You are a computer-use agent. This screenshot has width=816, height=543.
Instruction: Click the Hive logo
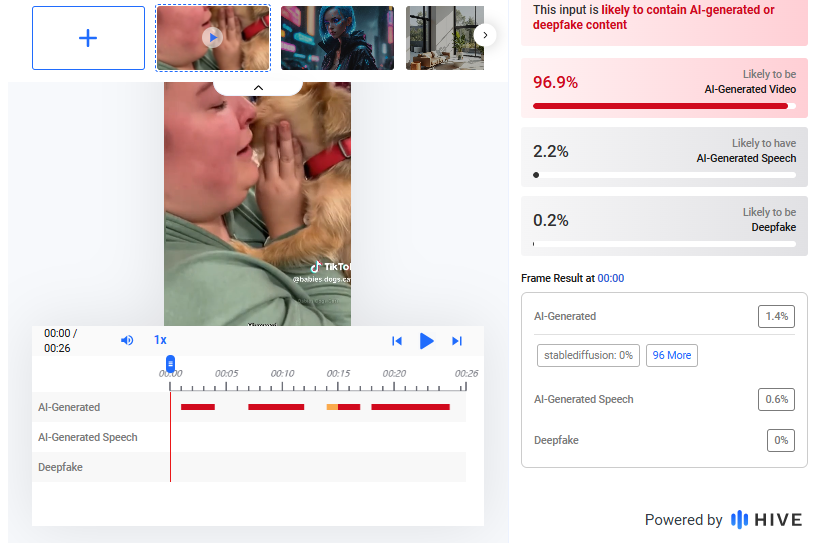click(x=766, y=520)
